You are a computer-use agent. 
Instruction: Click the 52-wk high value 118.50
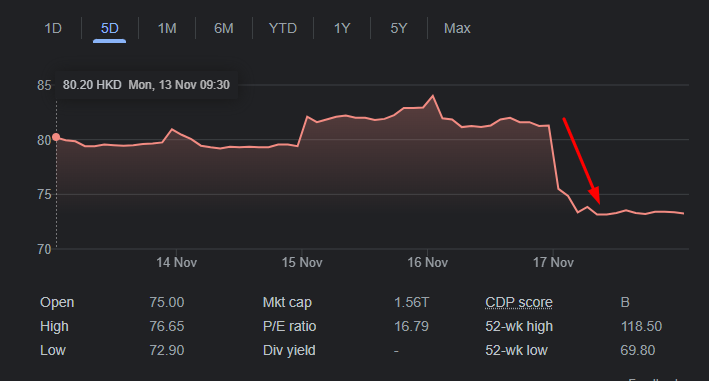coord(641,326)
